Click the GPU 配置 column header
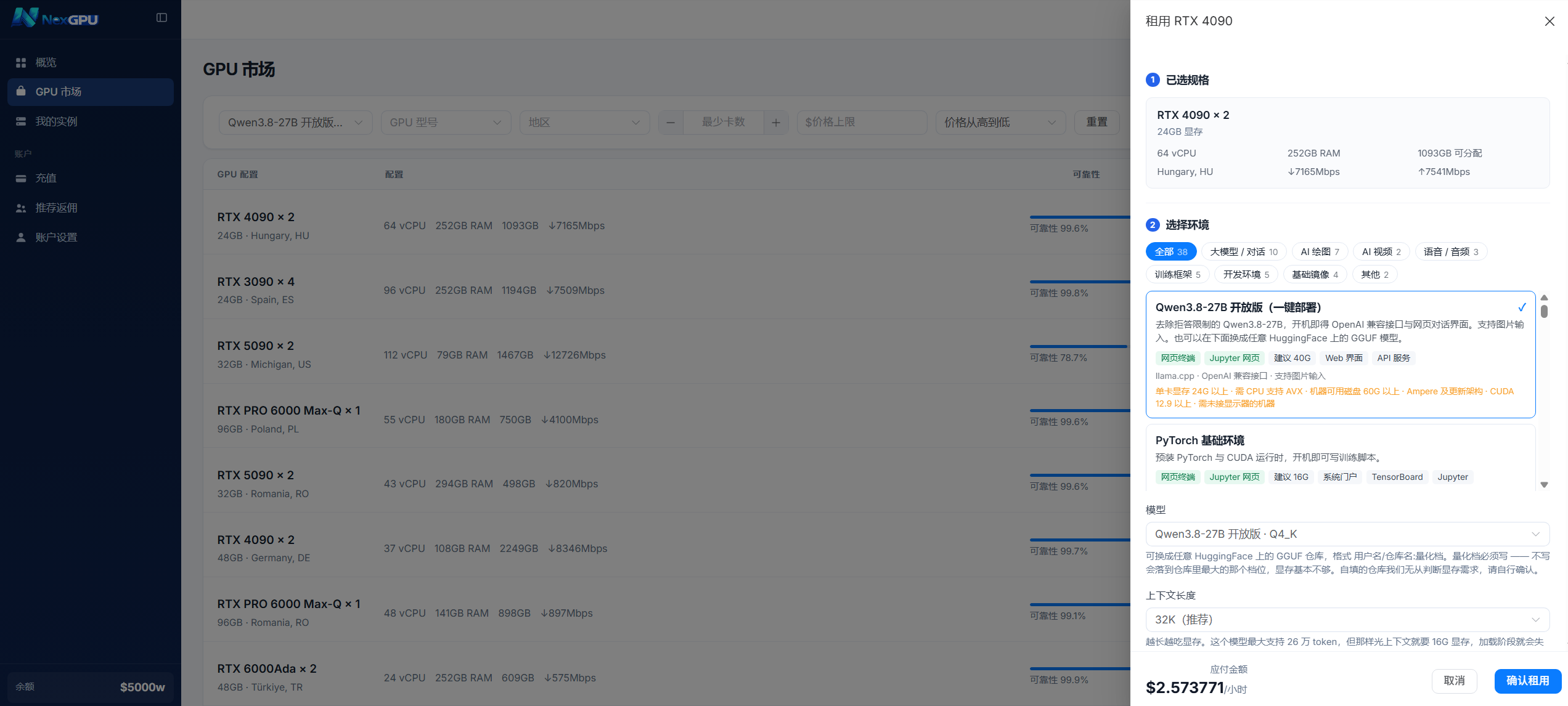1568x706 pixels. [237, 174]
